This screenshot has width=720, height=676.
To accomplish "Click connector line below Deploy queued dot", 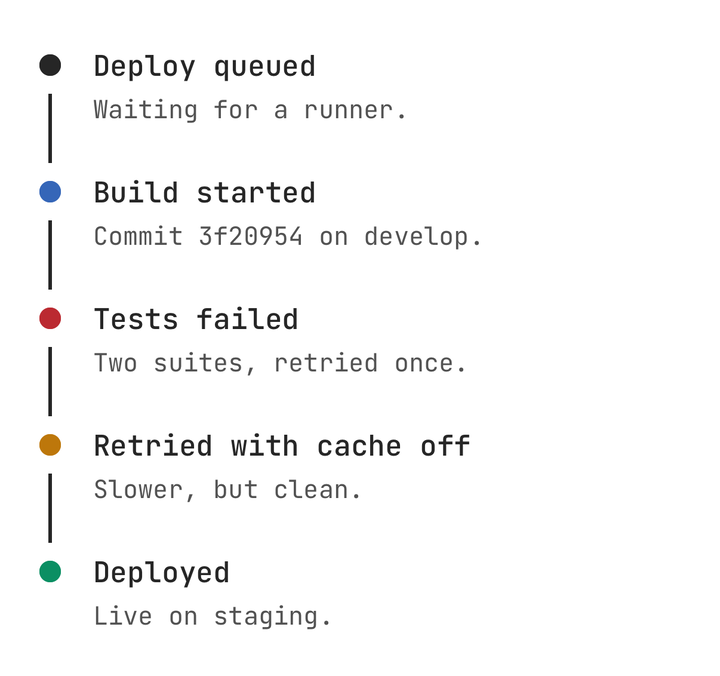I will click(x=50, y=128).
